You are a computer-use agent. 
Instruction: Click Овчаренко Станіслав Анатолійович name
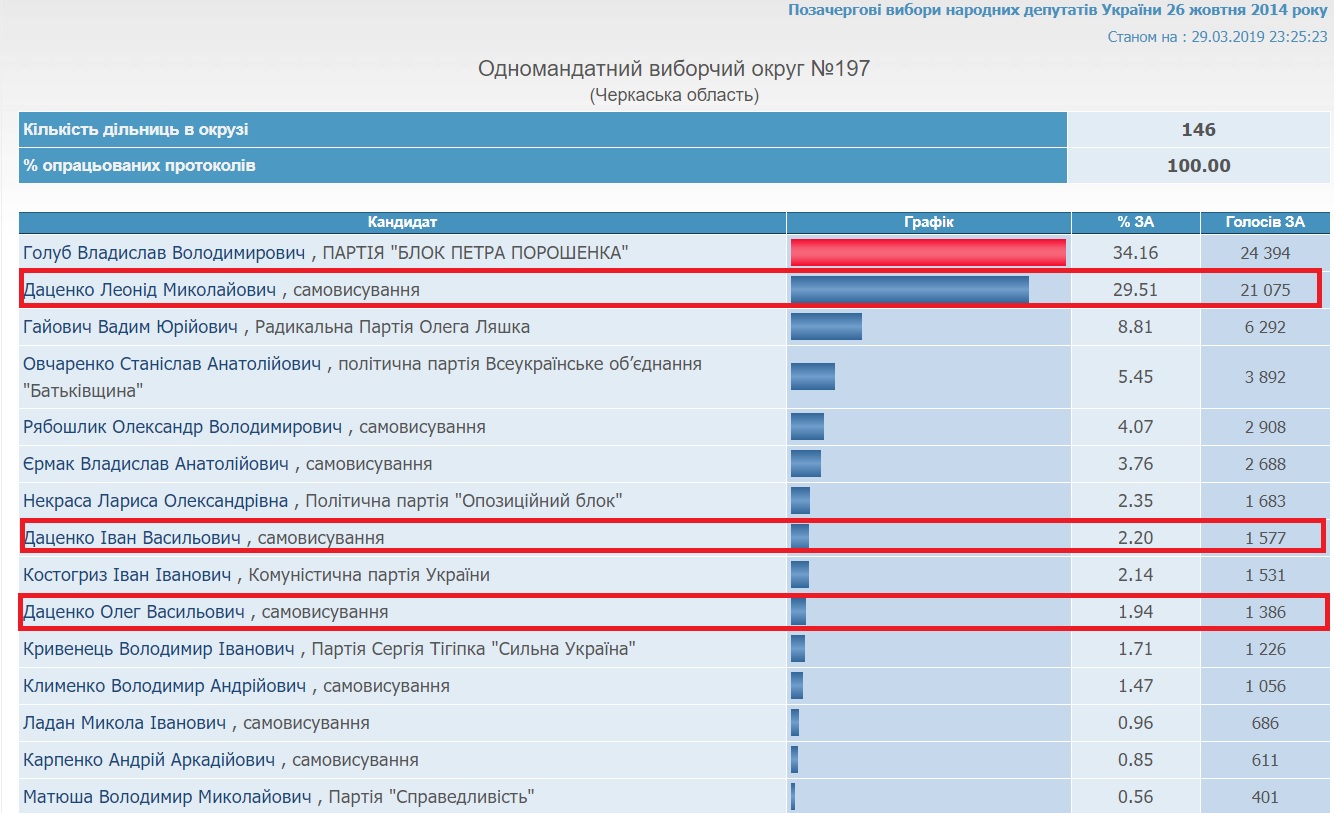tap(172, 364)
